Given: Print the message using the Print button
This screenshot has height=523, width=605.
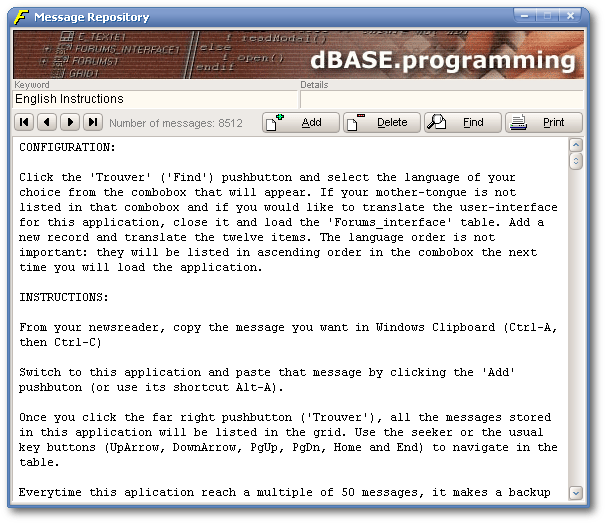Looking at the screenshot, I should pyautogui.click(x=543, y=122).
